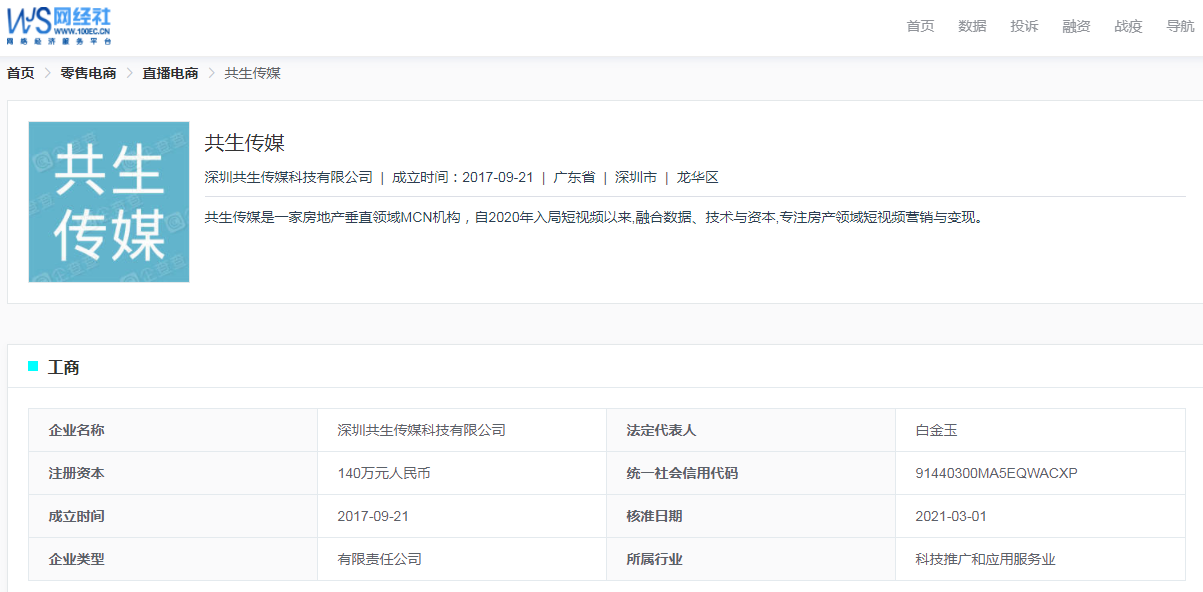
Task: Select the 科技推广和应用服务业 value
Action: 985,559
